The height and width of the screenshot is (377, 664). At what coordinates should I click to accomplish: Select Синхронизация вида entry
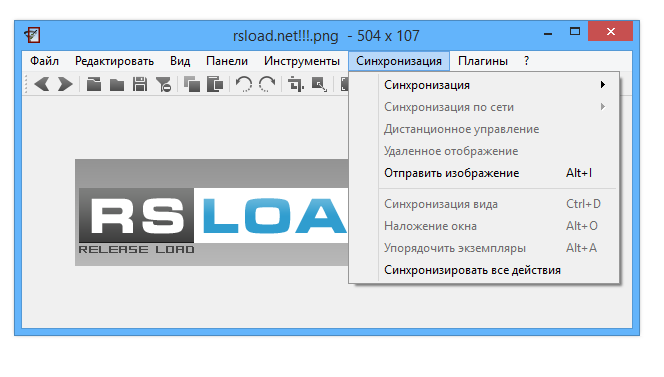pos(484,204)
